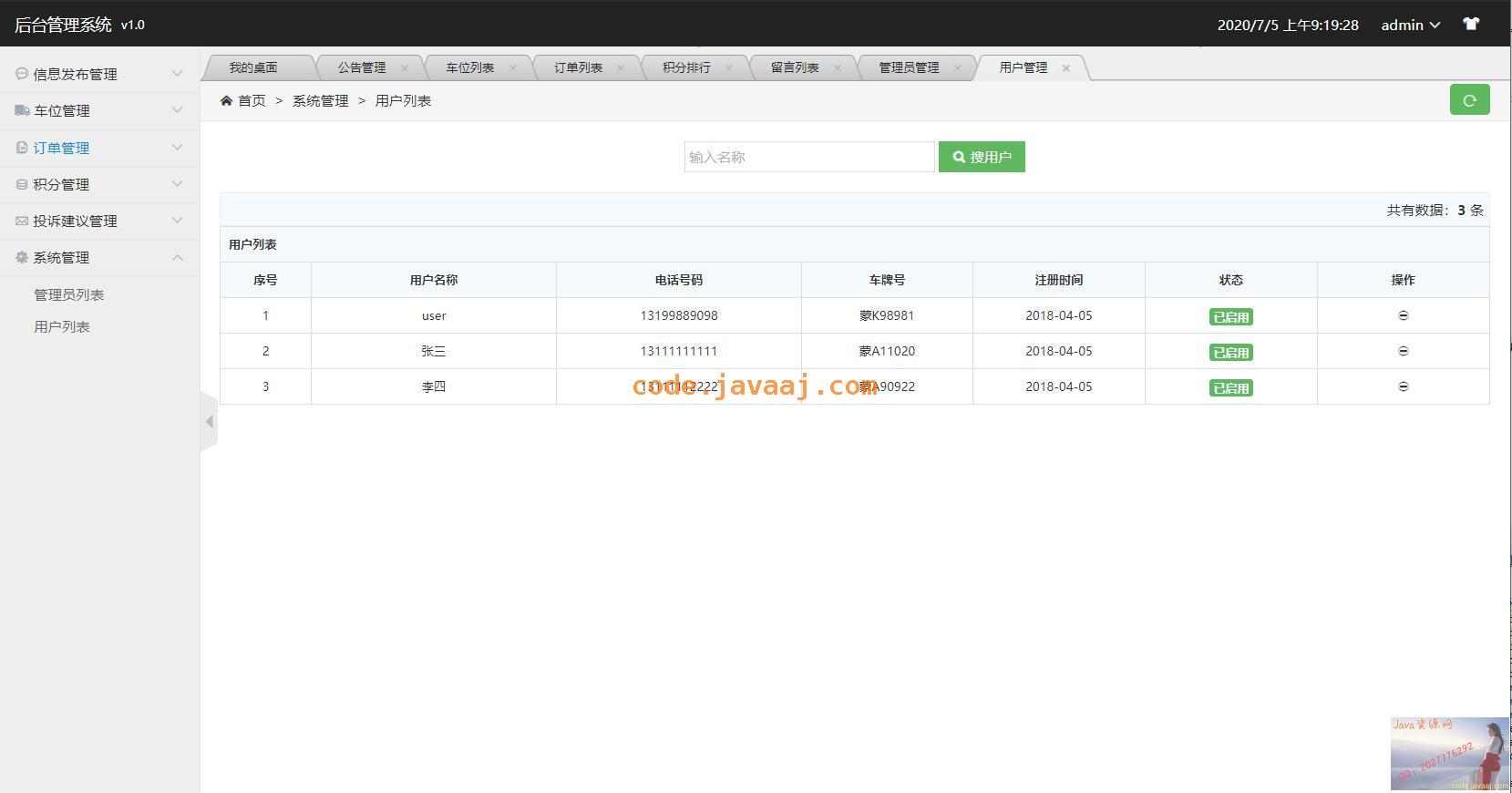The width and height of the screenshot is (1512, 793).
Task: Click 系统管理 breadcrumb link
Action: click(x=320, y=101)
